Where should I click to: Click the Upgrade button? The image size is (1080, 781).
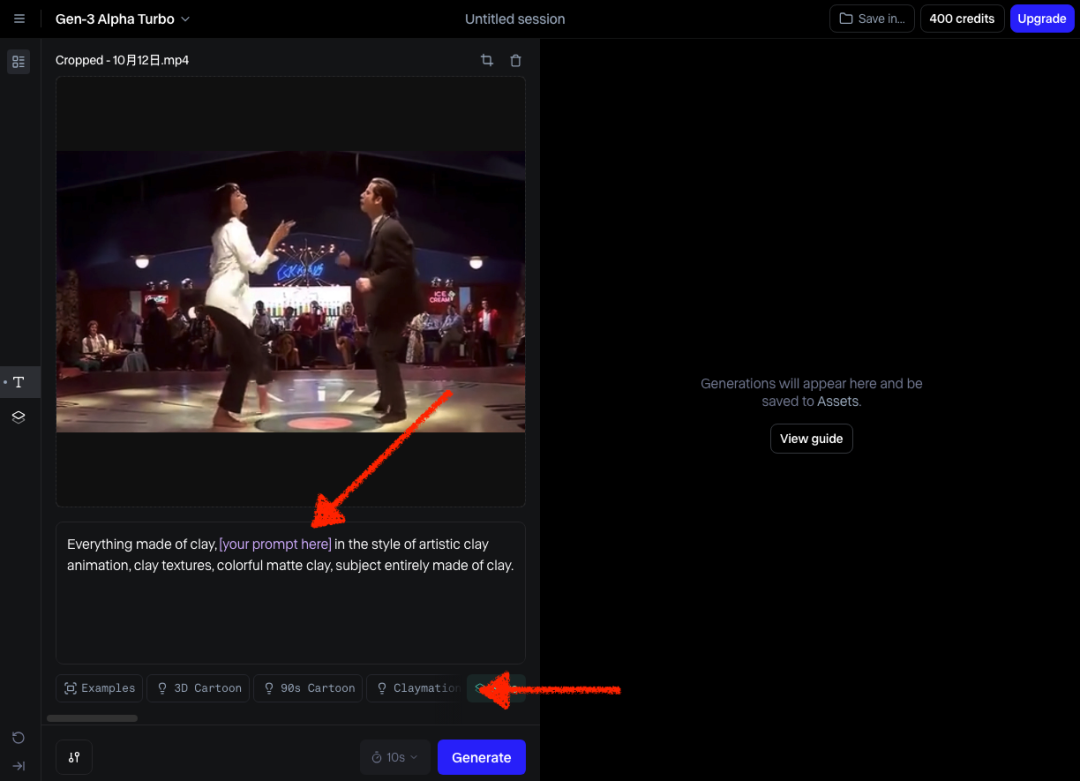(1041, 19)
